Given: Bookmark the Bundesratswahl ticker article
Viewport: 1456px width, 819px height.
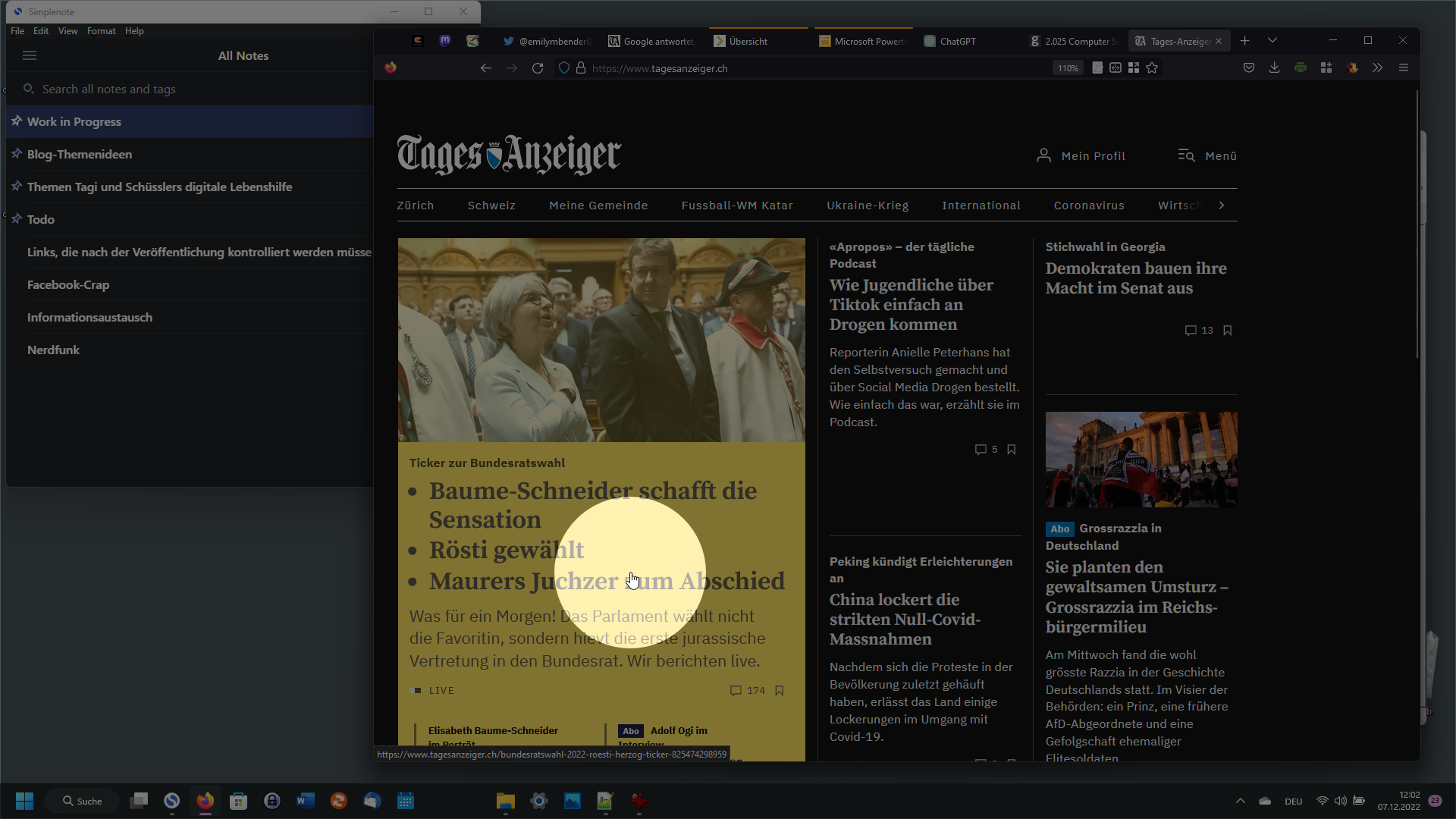Looking at the screenshot, I should (x=780, y=691).
